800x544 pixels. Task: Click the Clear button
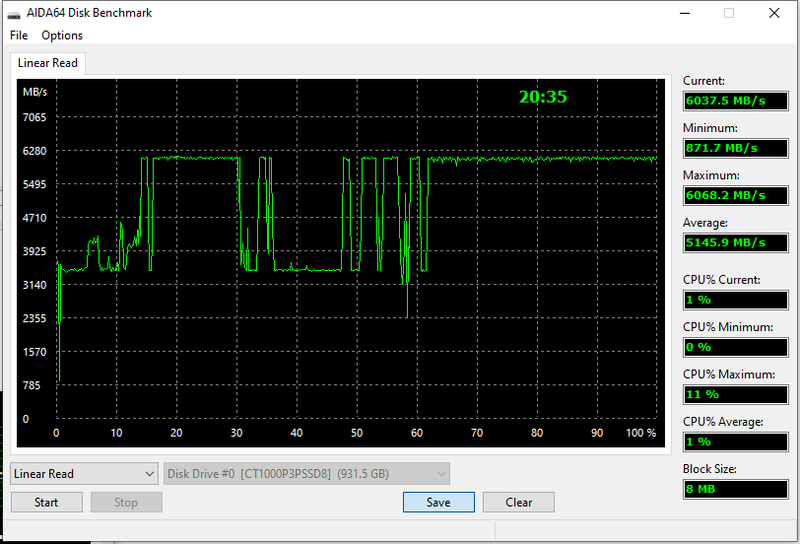pos(519,502)
